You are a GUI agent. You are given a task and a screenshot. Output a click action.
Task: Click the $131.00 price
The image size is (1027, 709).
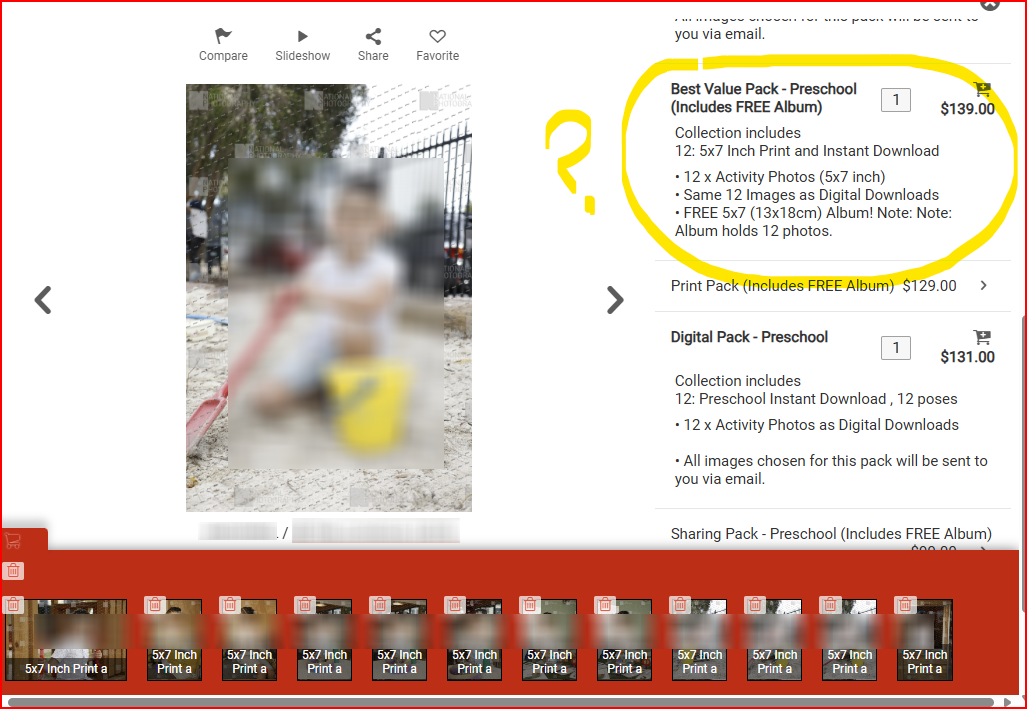(x=967, y=357)
